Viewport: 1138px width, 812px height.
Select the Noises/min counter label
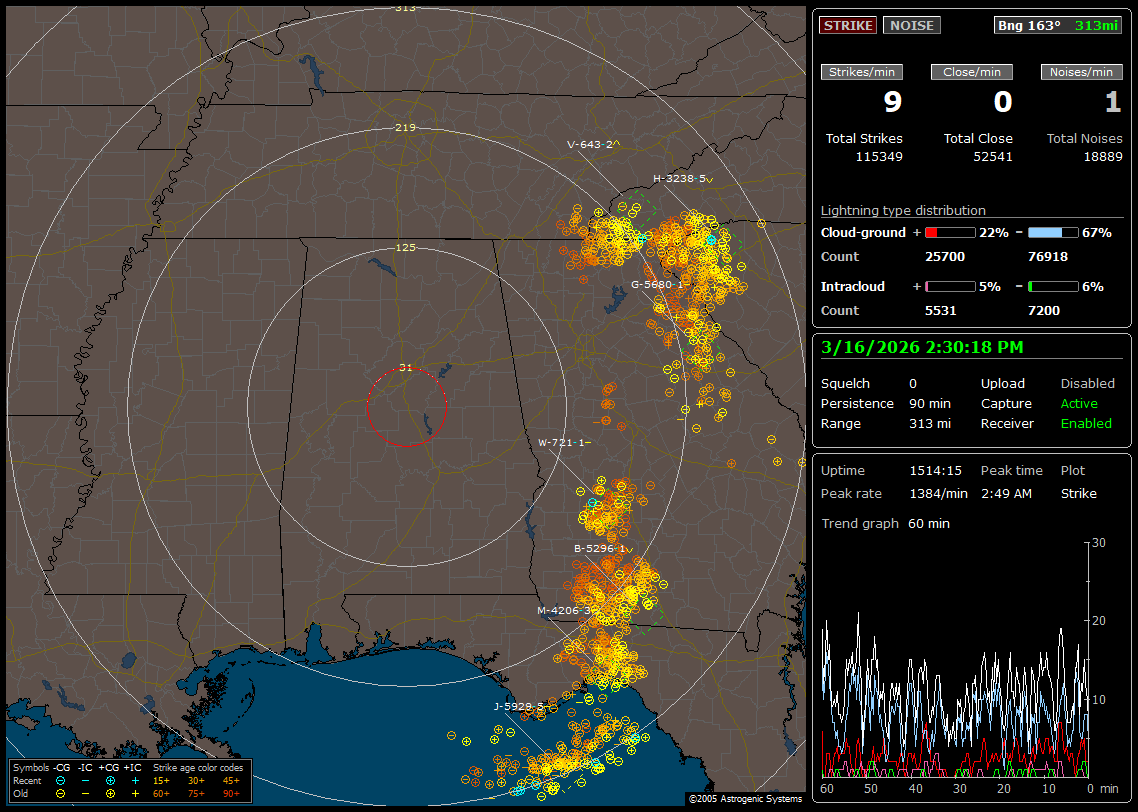click(x=1081, y=72)
